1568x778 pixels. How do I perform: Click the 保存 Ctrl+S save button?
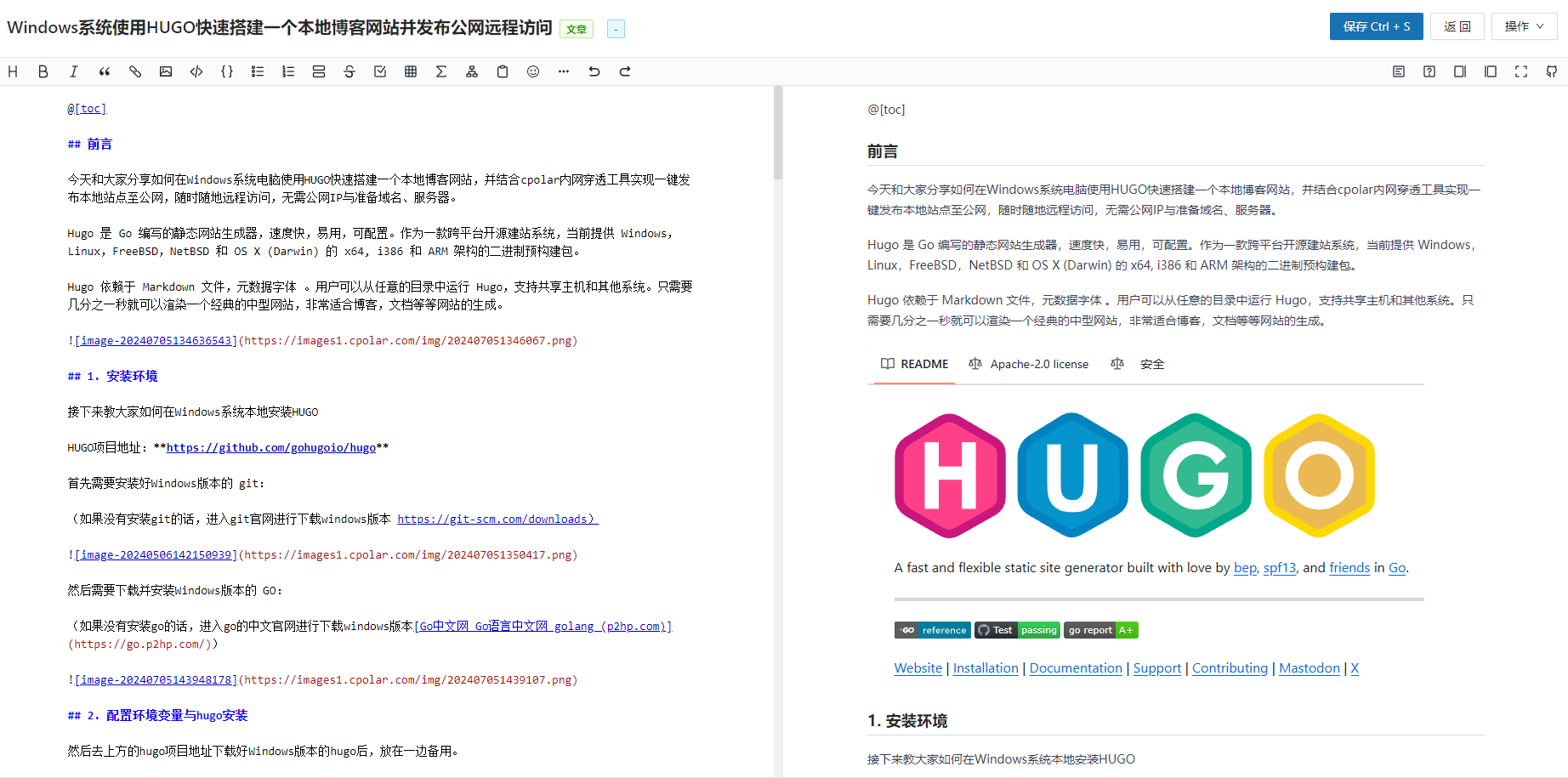1376,26
